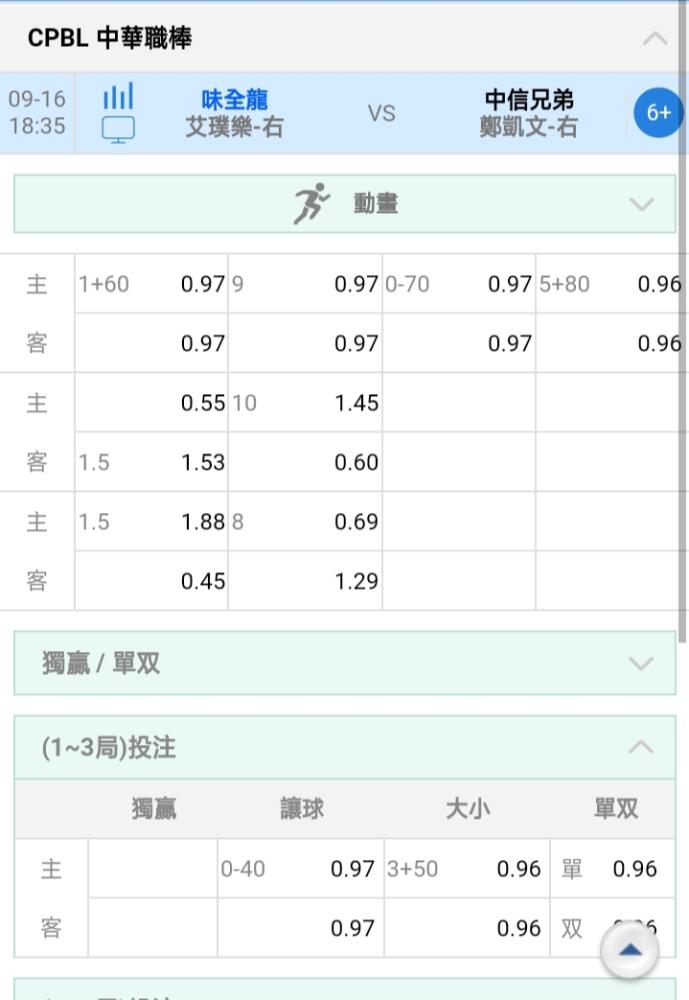Image resolution: width=689 pixels, height=1000 pixels.
Task: Pick home 5+80 odds 0.96
Action: click(610, 284)
